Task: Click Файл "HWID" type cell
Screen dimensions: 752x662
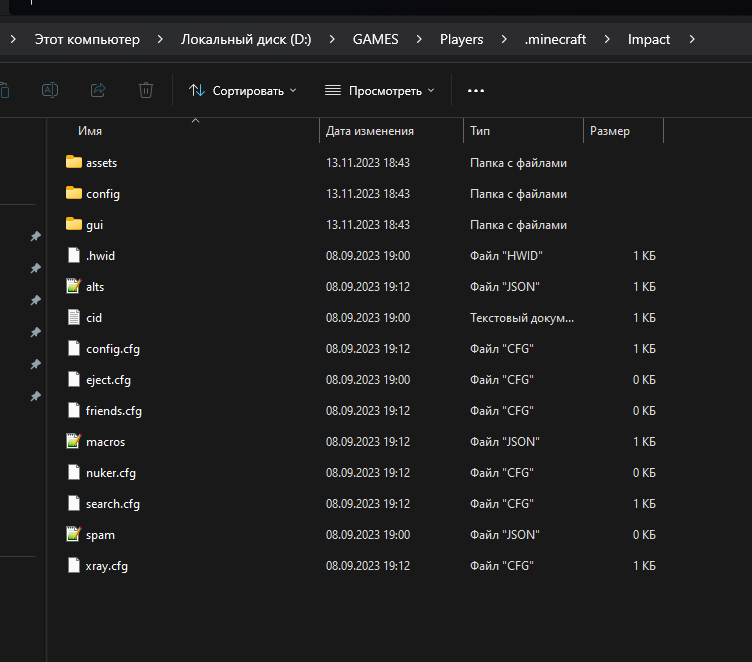Action: coord(506,256)
